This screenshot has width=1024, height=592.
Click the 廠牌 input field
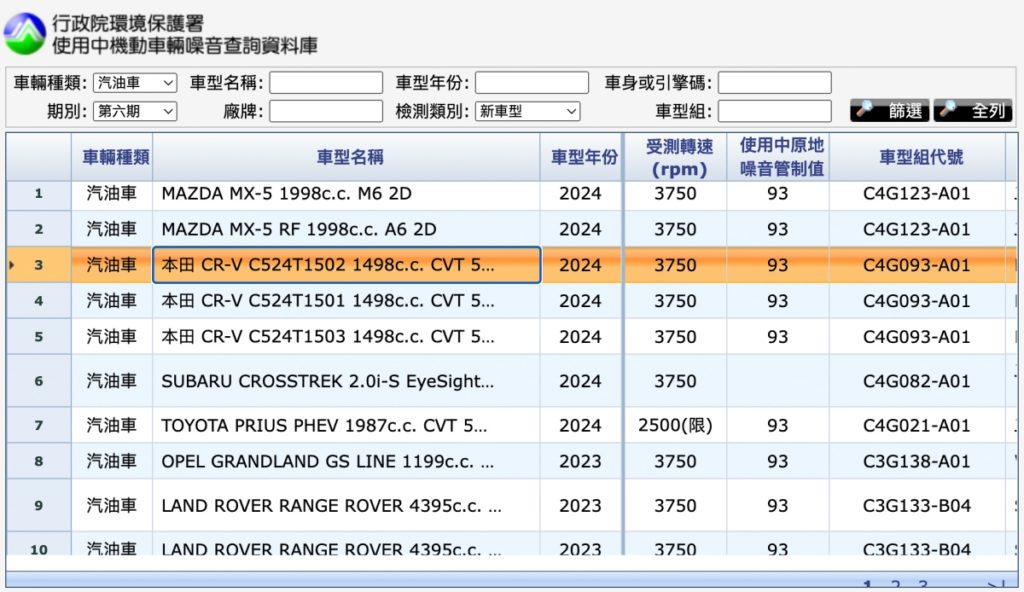click(x=326, y=111)
